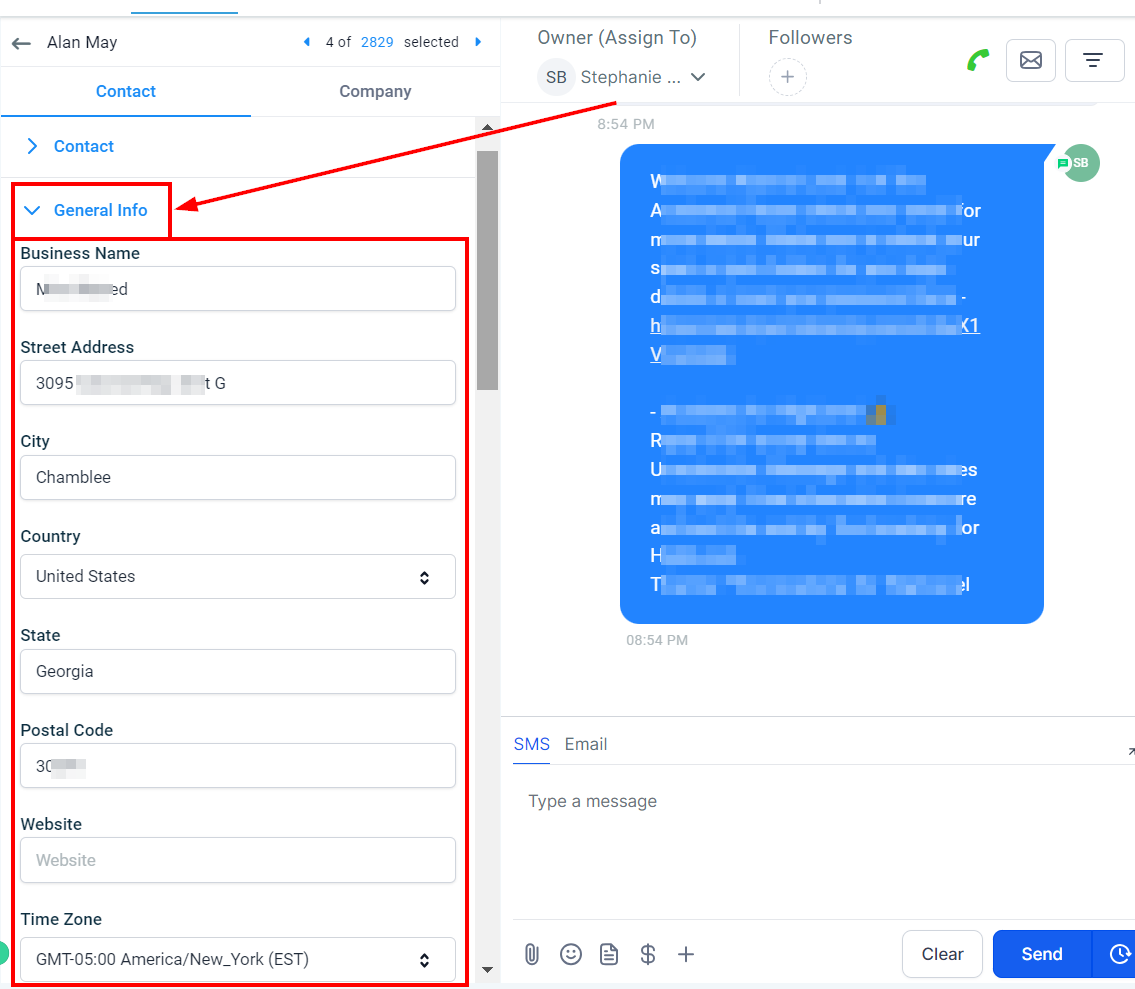Click the Send button
This screenshot has height=989, width=1135.
click(1042, 954)
